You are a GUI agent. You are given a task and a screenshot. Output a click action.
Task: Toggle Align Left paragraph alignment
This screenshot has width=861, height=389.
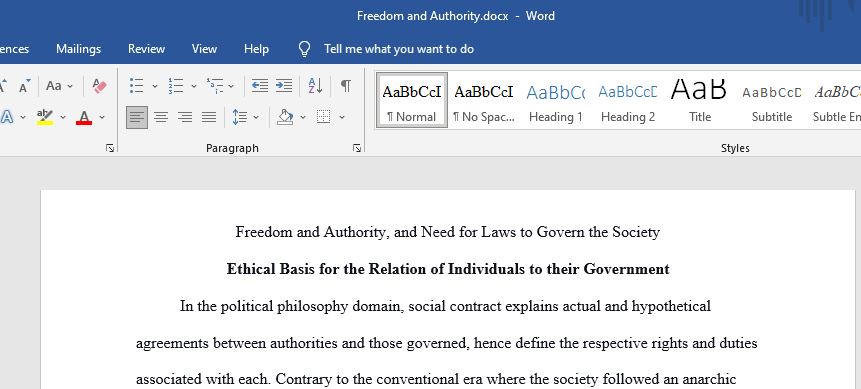[x=137, y=117]
